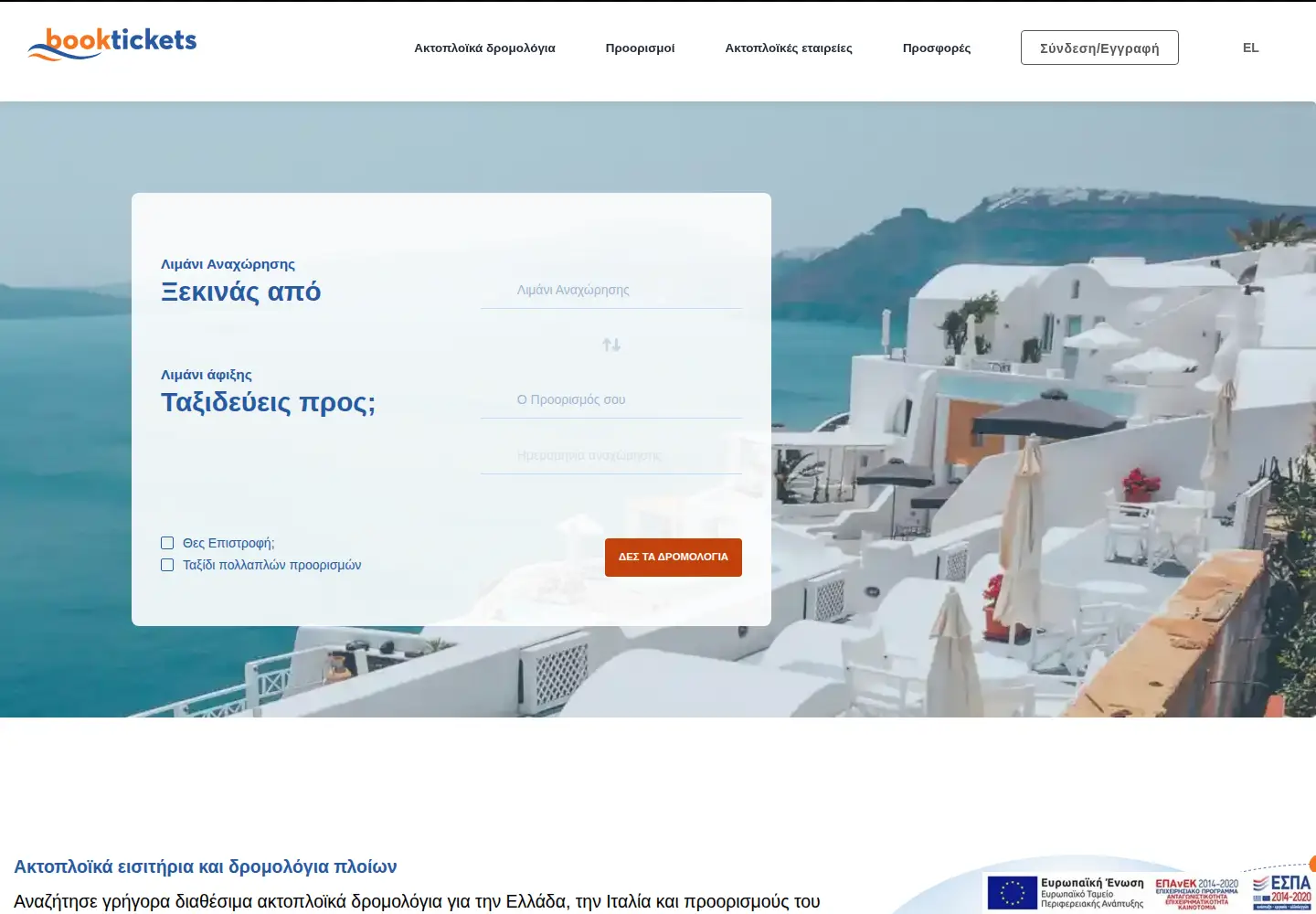This screenshot has width=1316, height=914.
Task: Tick Ταξίδι πολλαπλών προορισμών checkbox
Action: [x=167, y=565]
